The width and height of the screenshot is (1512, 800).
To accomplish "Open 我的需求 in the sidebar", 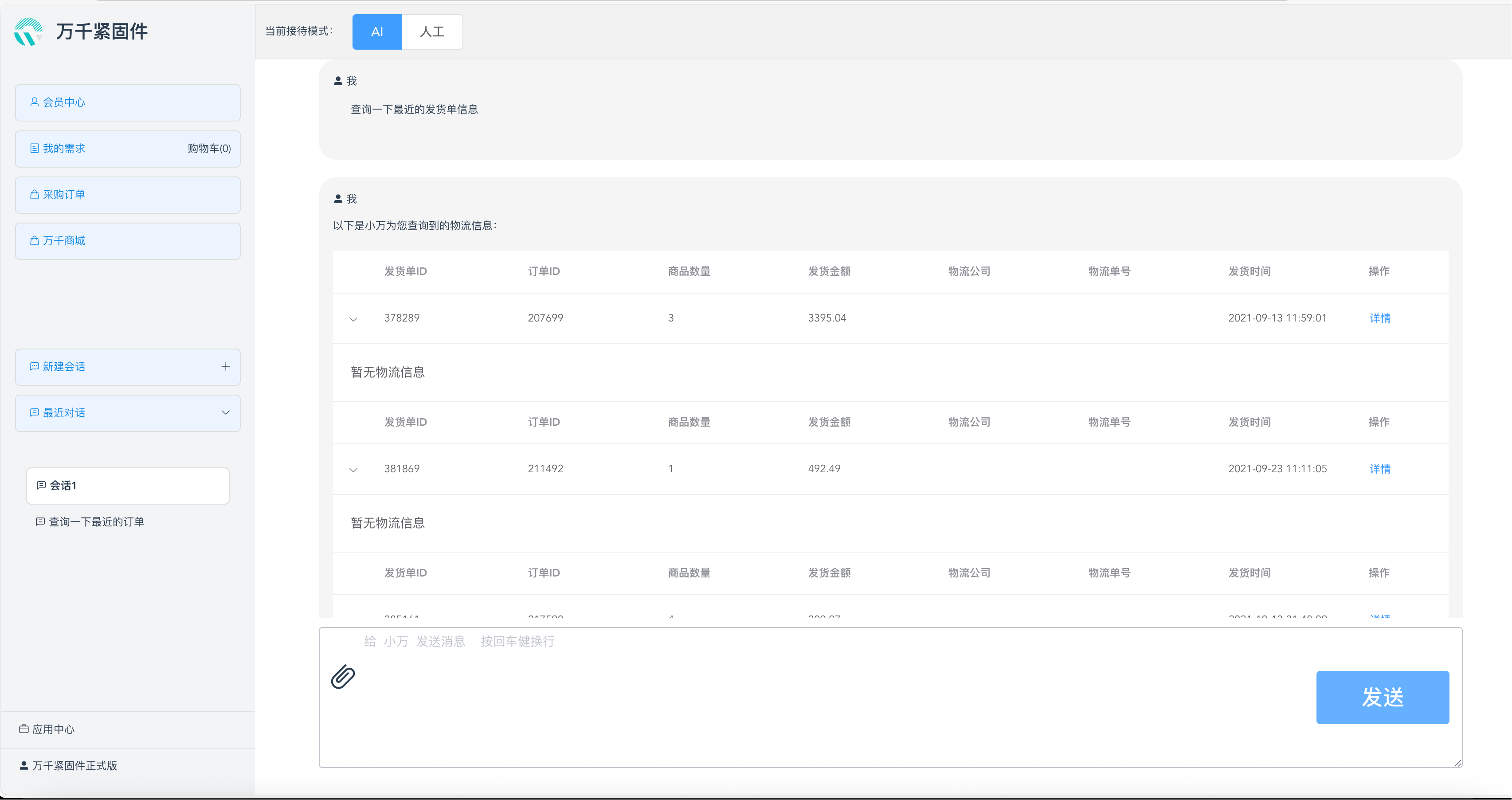I will (65, 149).
